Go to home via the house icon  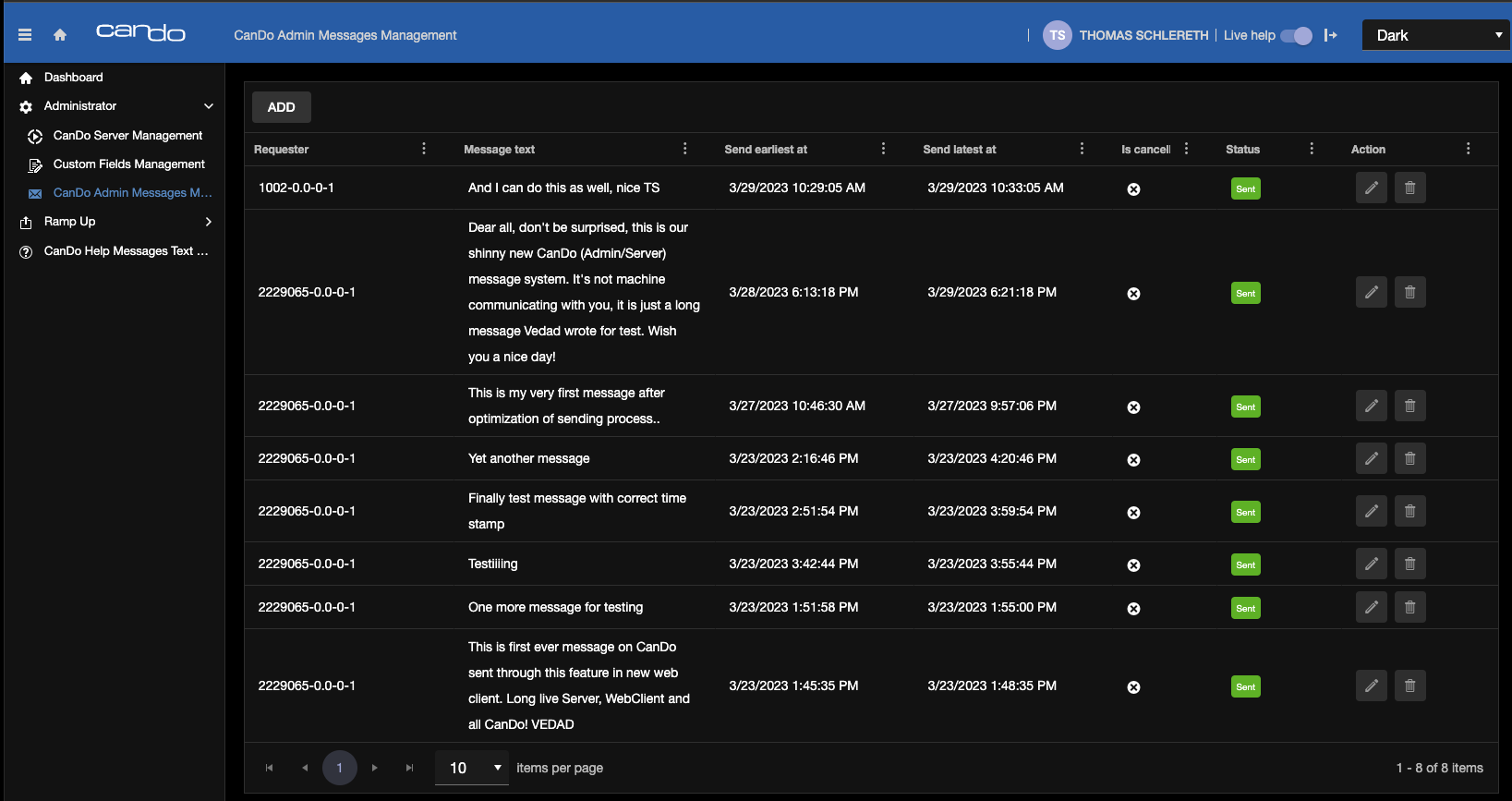coord(60,35)
